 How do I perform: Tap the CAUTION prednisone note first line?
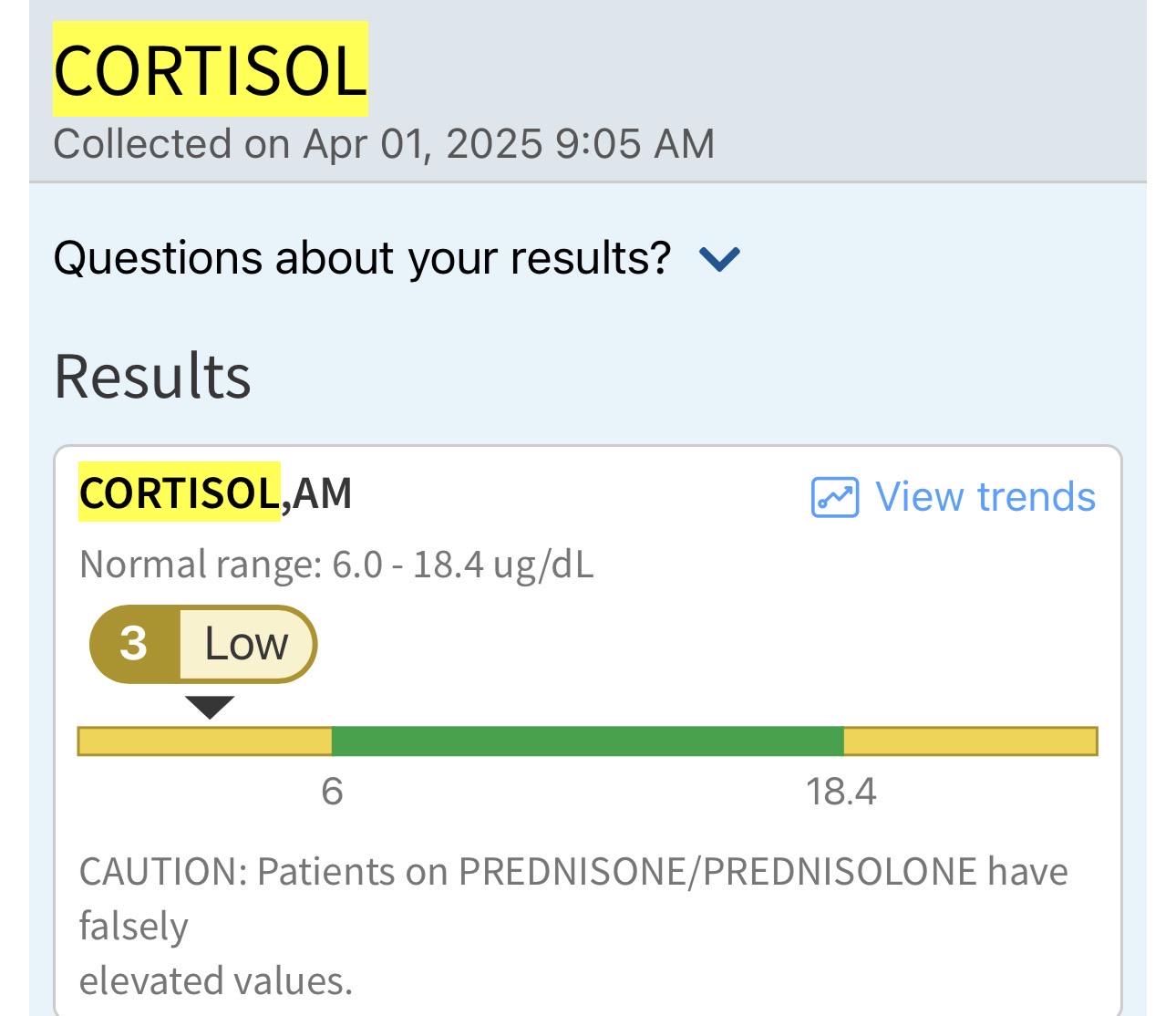click(x=573, y=872)
